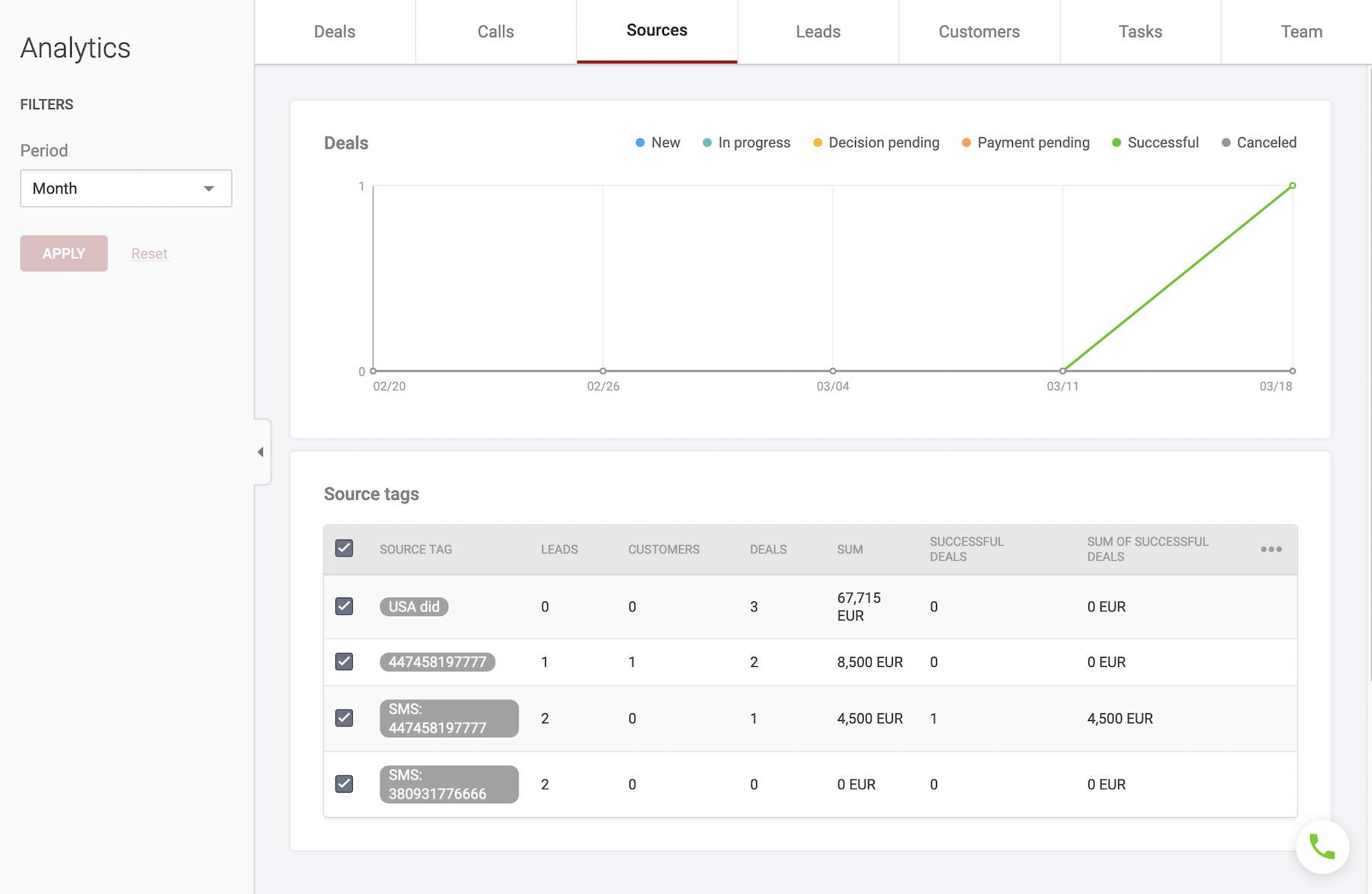The width and height of the screenshot is (1372, 894).
Task: Open the Customers tab
Action: coord(979,32)
